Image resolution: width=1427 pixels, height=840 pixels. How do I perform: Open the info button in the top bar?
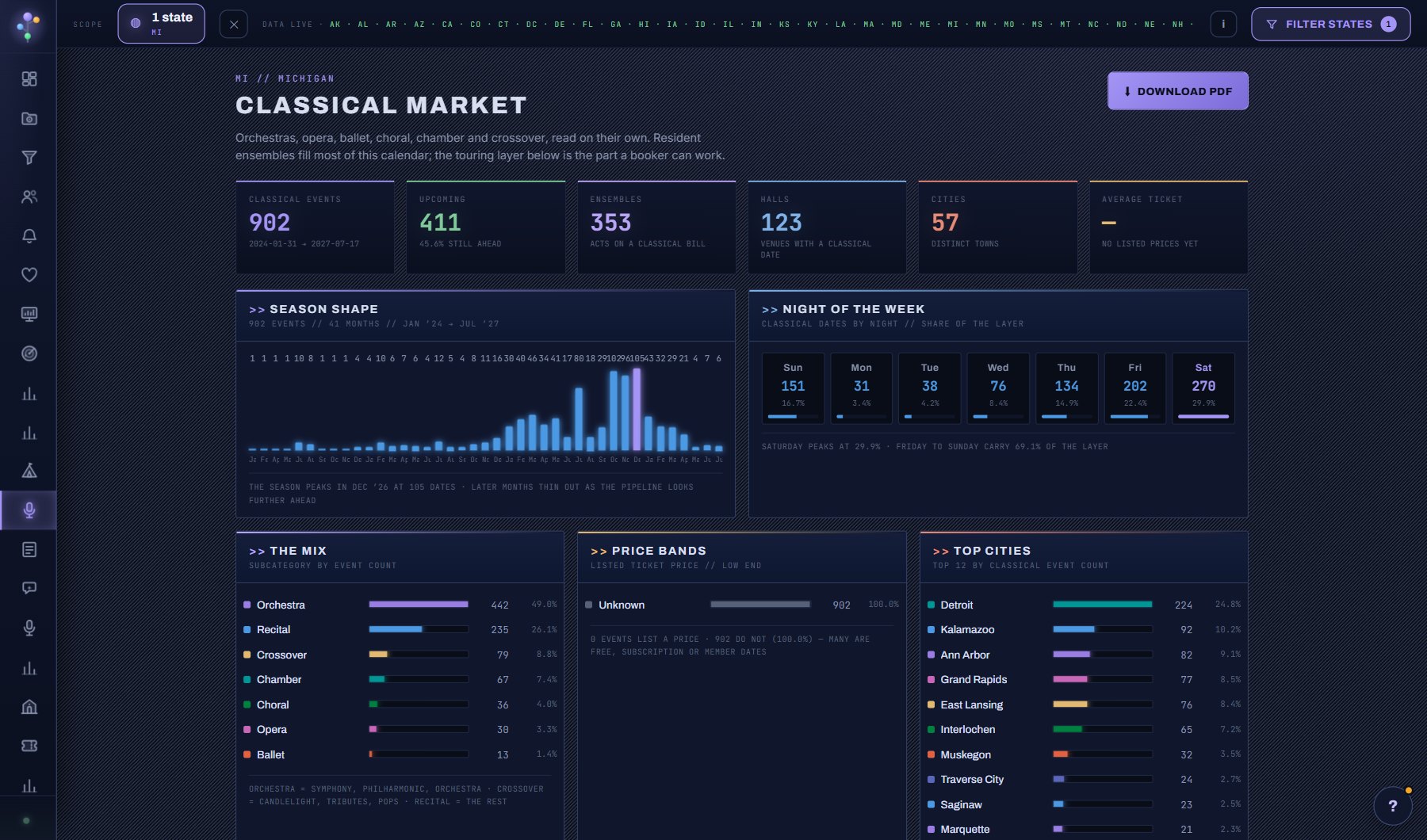[1223, 24]
